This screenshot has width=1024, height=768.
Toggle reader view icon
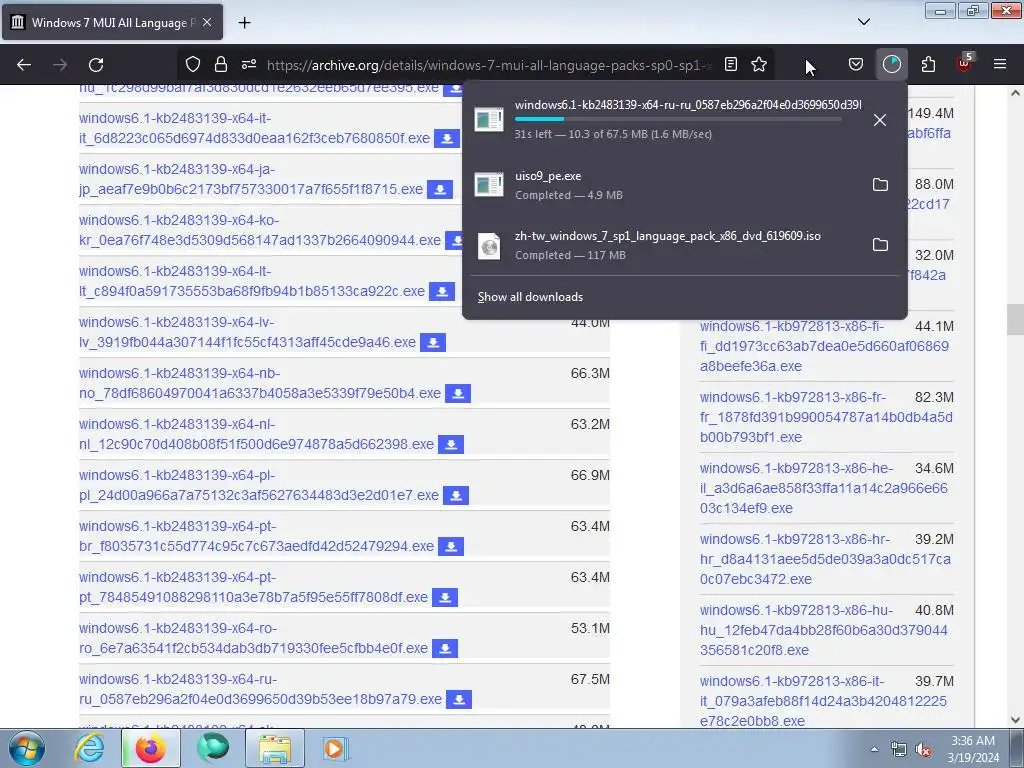pos(731,64)
